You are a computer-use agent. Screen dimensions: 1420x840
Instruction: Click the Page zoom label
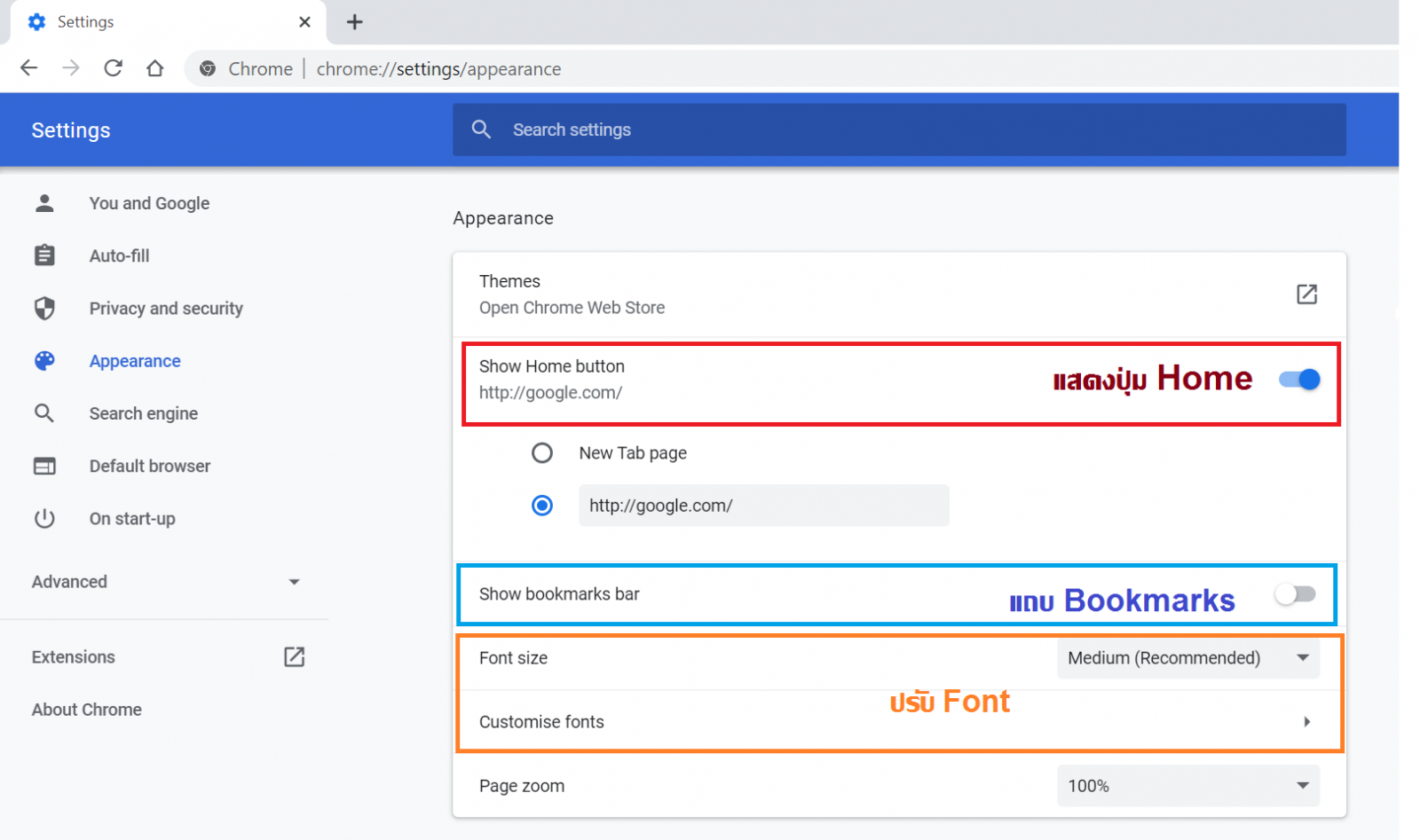(522, 786)
